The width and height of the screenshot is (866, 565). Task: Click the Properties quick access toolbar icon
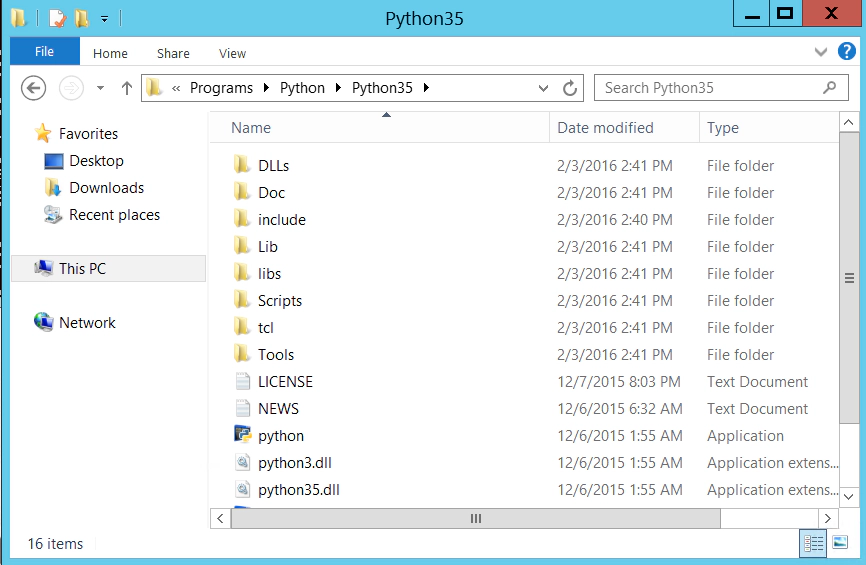point(57,18)
